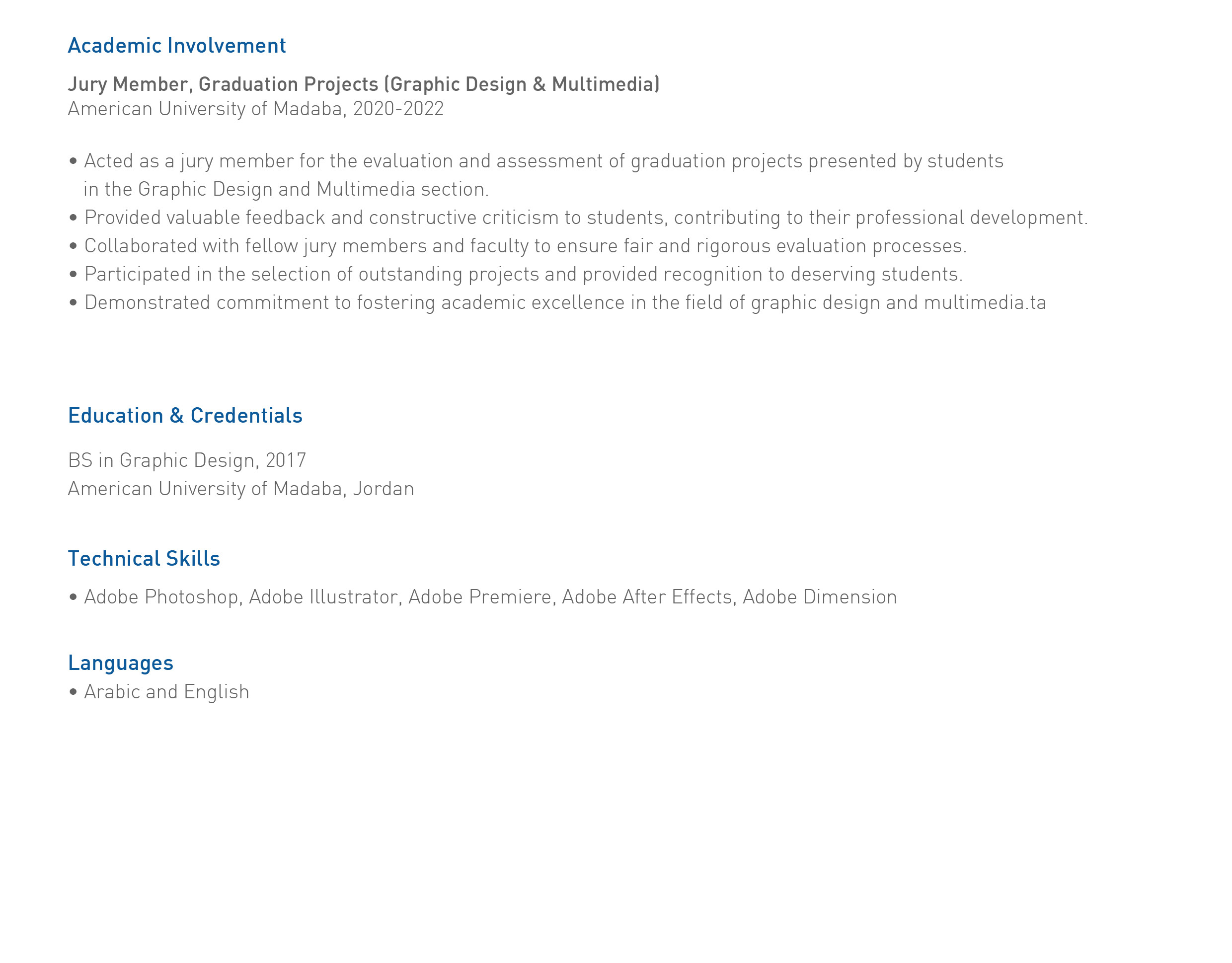Click the bullet starting 'Provided valuable feedback'
This screenshot has width=1232, height=963.
(x=586, y=218)
